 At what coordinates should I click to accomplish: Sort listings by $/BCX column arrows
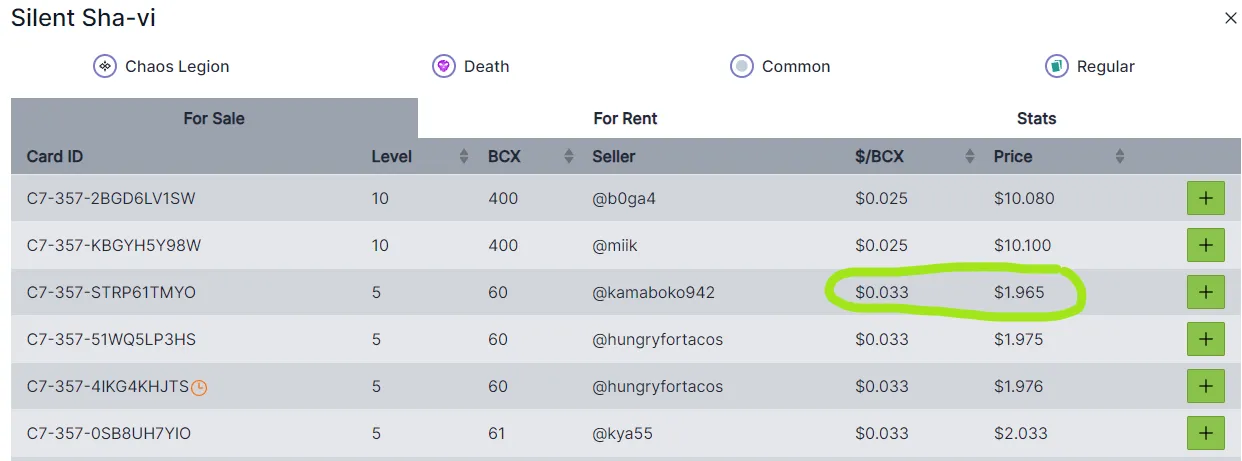pos(970,156)
